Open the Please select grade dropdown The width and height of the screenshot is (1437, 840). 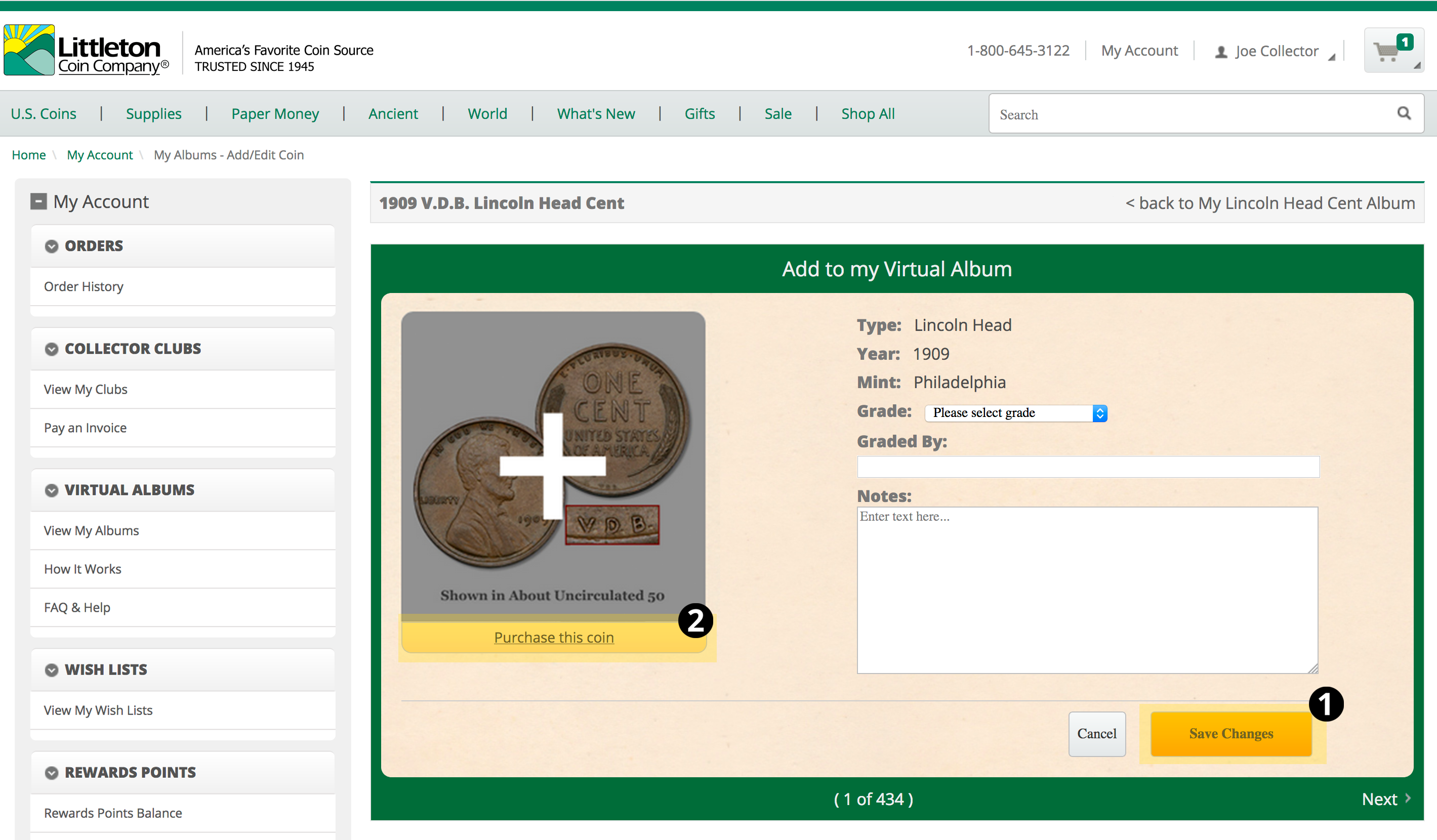coord(1015,413)
